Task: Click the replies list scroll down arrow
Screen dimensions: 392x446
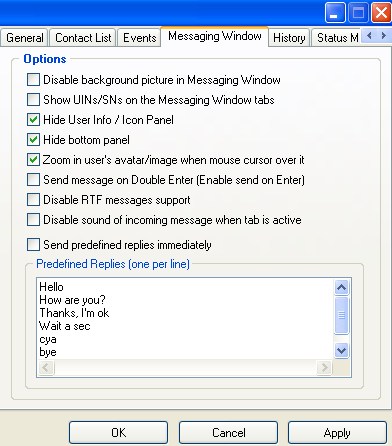Action: (x=341, y=351)
